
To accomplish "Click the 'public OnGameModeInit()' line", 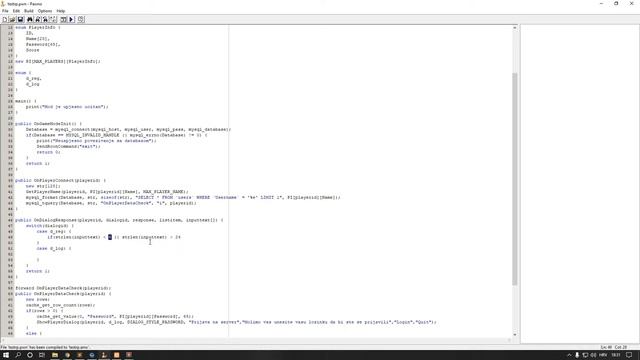I will click(x=48, y=124).
